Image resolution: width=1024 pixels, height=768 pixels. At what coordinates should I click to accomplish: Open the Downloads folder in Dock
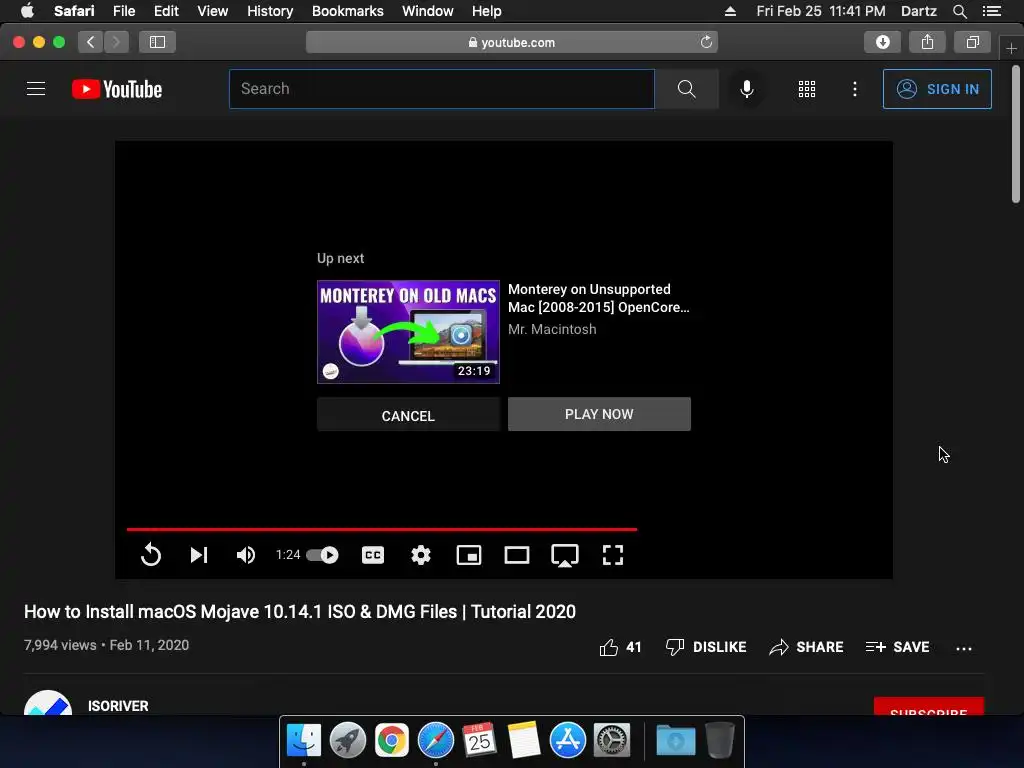point(675,740)
